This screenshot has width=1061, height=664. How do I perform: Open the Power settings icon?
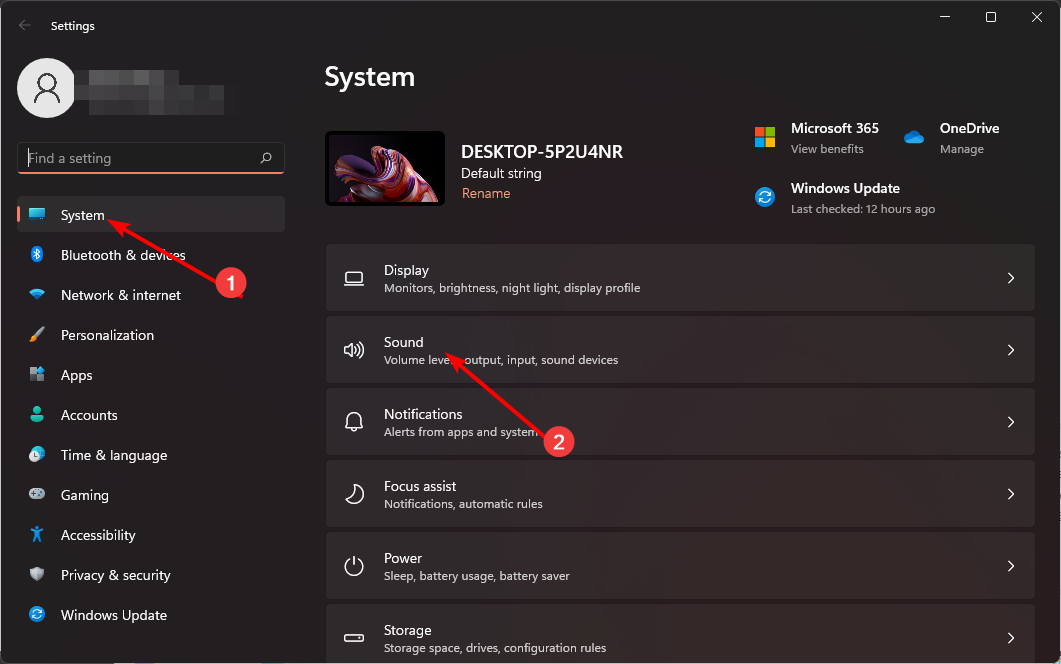(353, 565)
